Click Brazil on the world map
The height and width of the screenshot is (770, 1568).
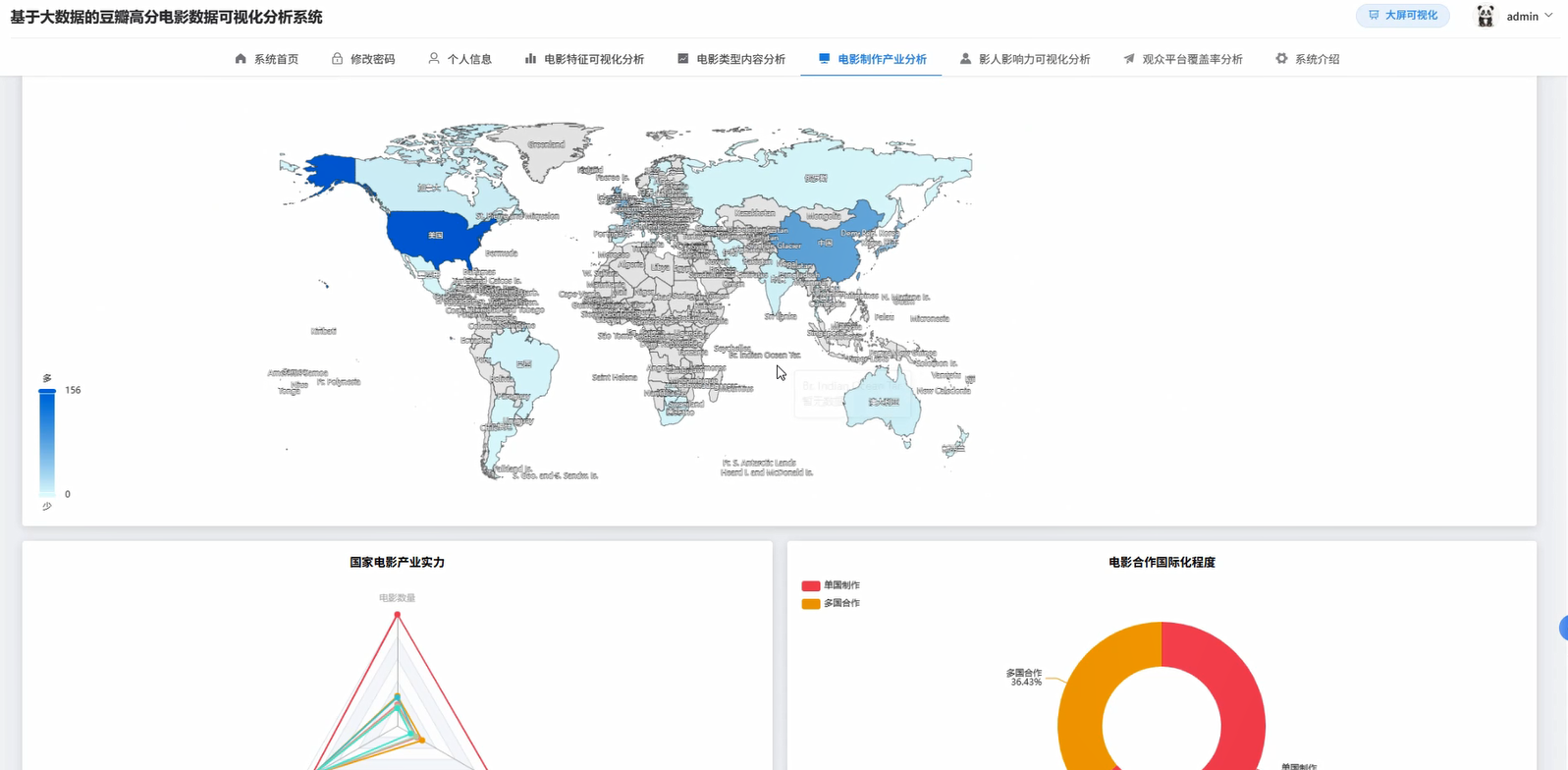click(x=525, y=363)
